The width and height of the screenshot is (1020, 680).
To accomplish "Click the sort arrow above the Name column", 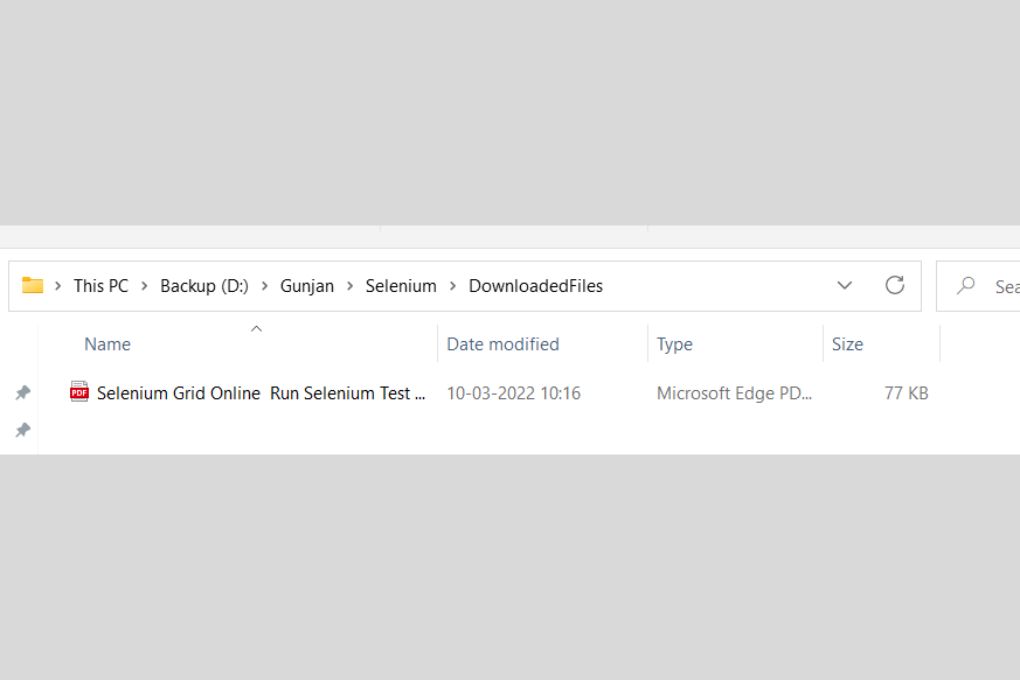I will coord(256,329).
